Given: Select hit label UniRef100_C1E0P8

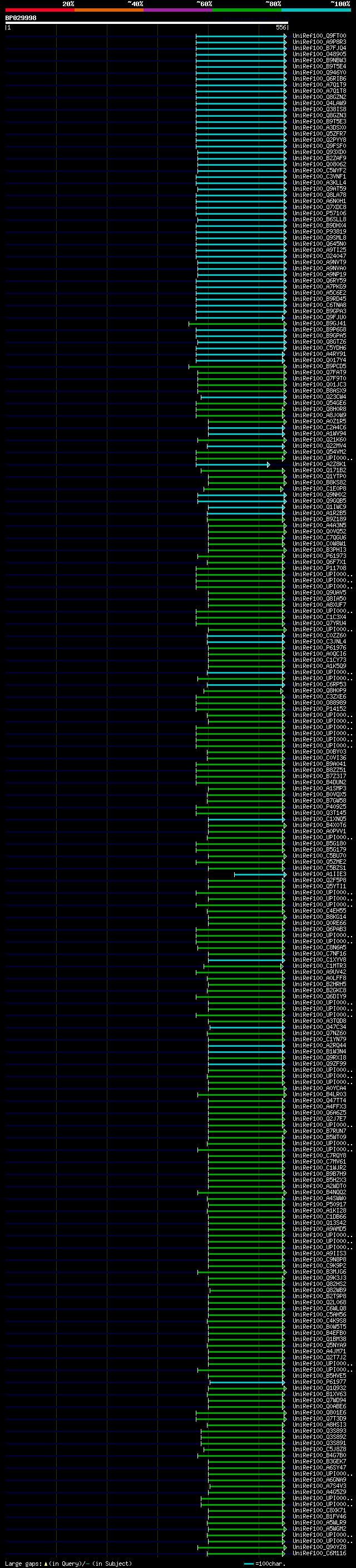Looking at the screenshot, I should pyautogui.click(x=319, y=489).
